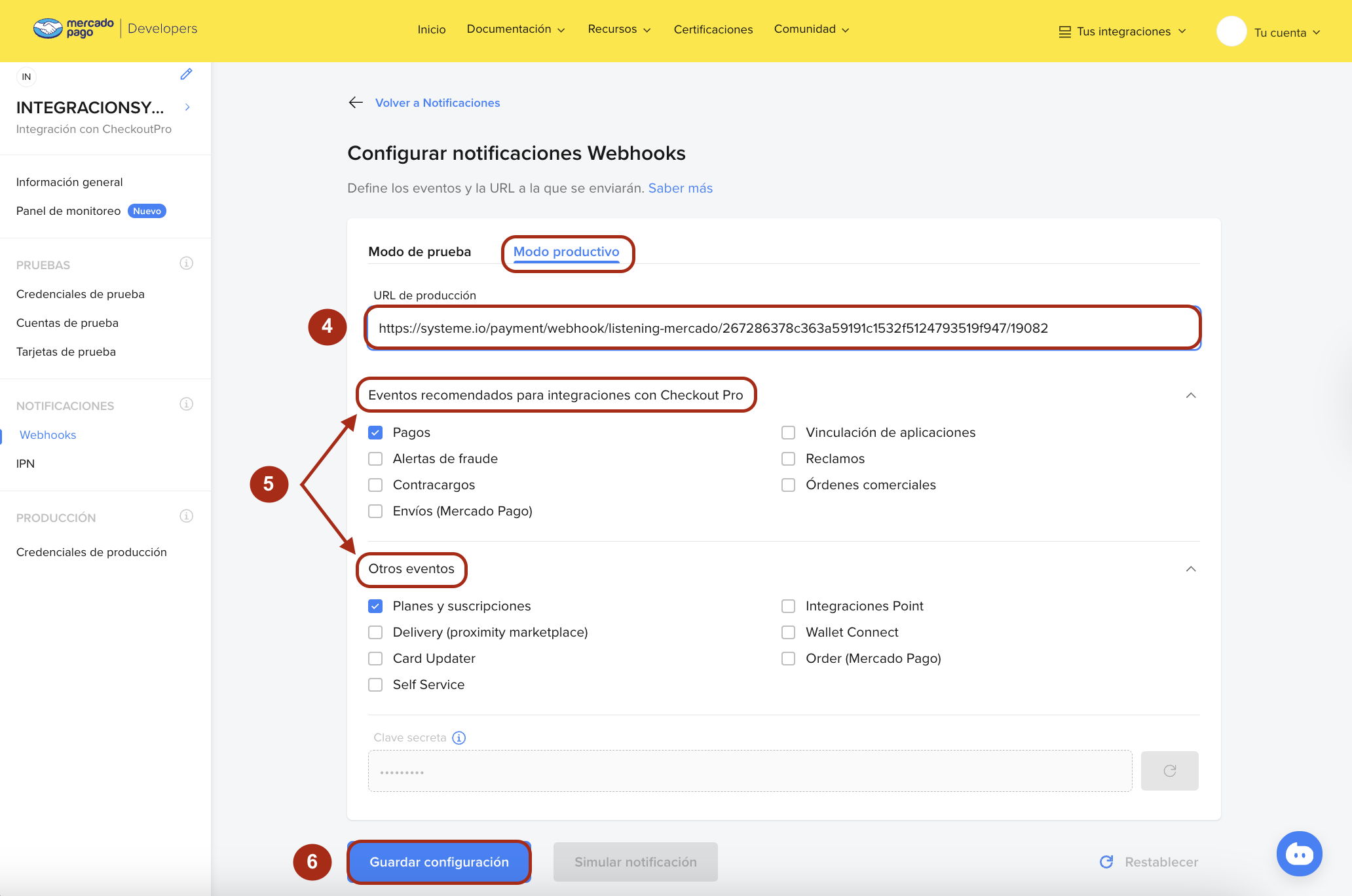Open the Tus integraciones dropdown
1352x896 pixels.
1123,31
